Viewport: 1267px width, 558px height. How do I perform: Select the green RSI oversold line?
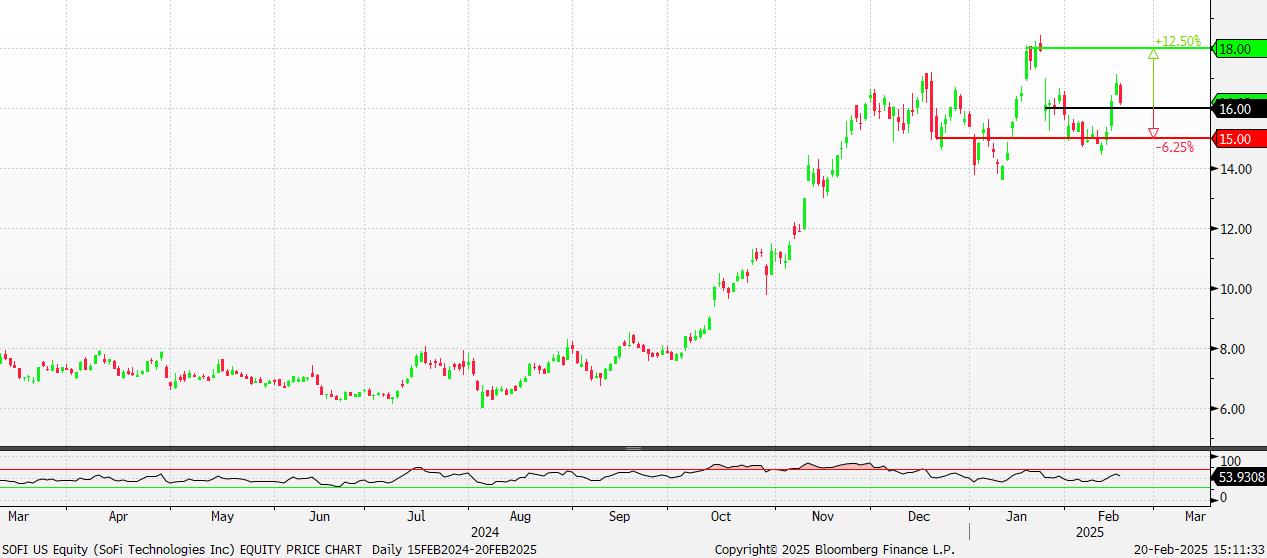(x=605, y=488)
